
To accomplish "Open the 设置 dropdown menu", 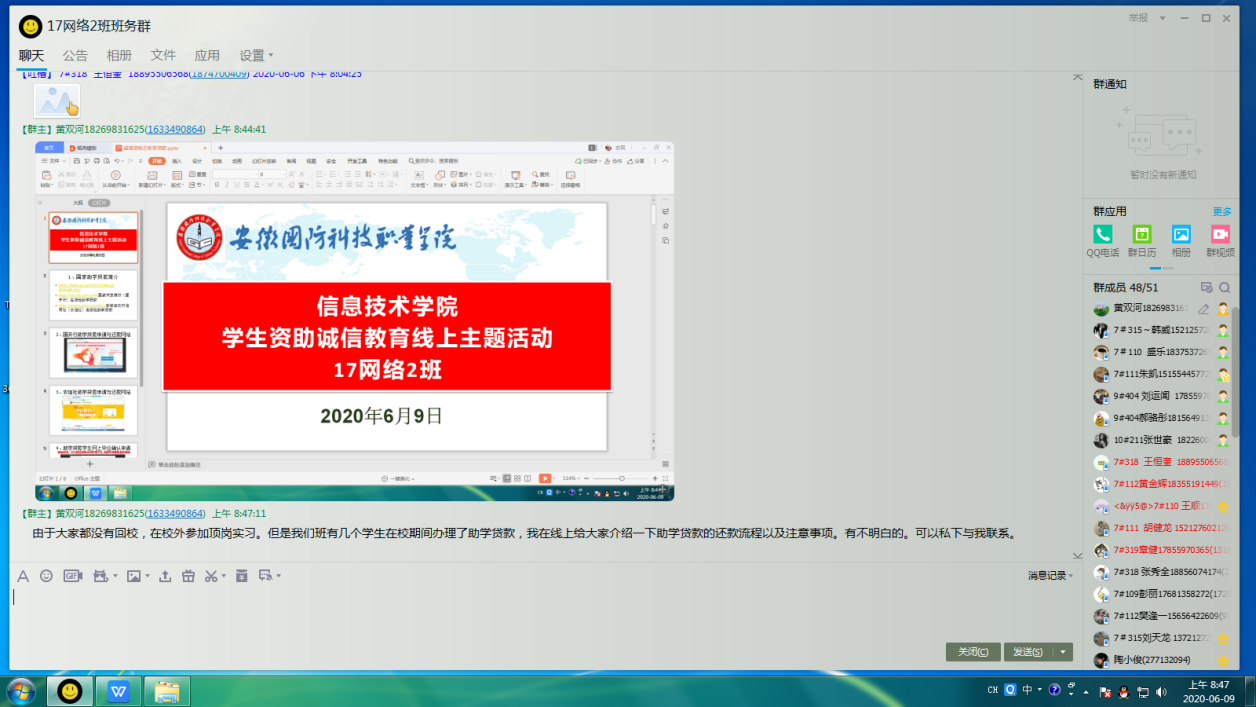I will point(256,55).
